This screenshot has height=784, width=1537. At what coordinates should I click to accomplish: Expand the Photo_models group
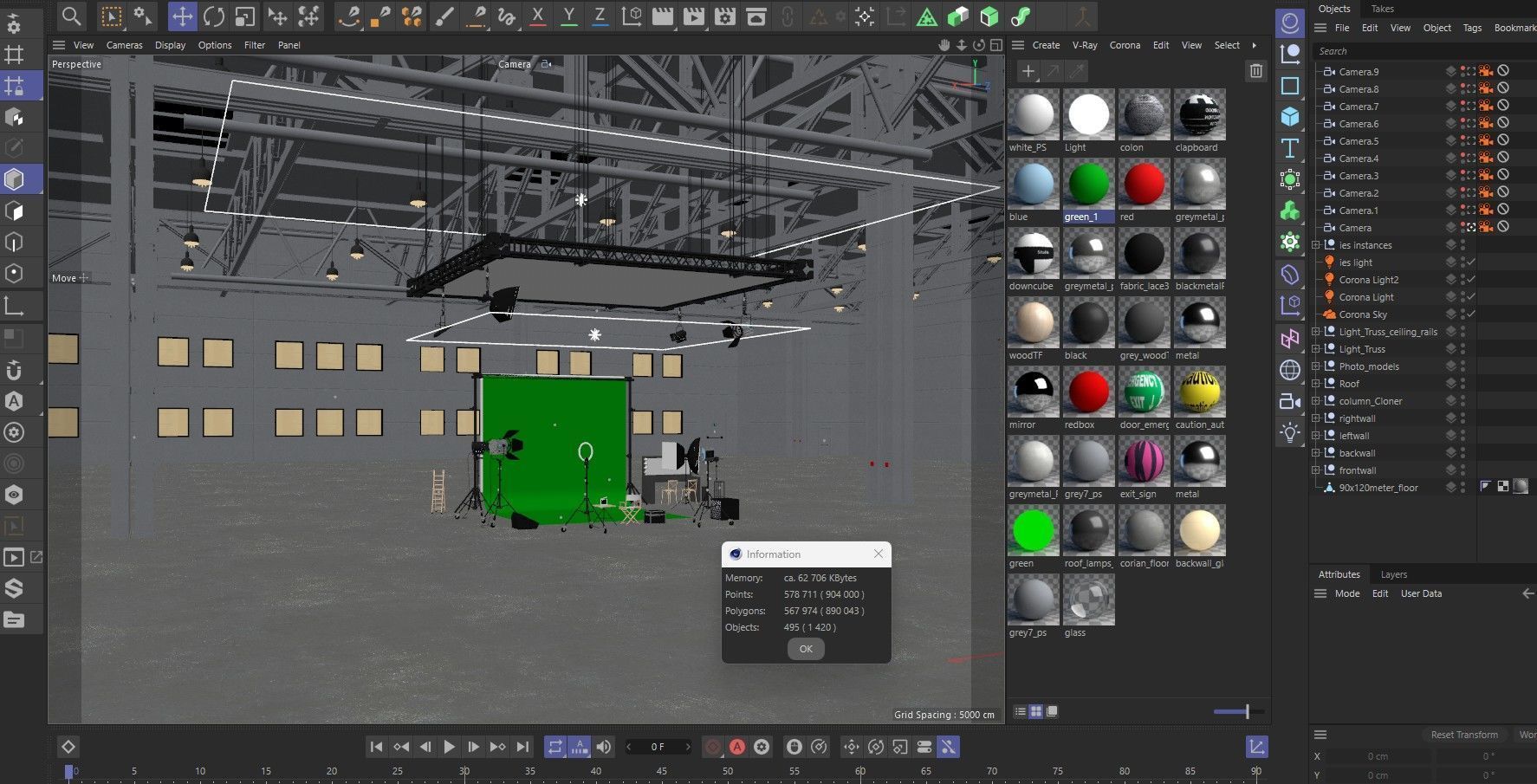click(x=1316, y=366)
